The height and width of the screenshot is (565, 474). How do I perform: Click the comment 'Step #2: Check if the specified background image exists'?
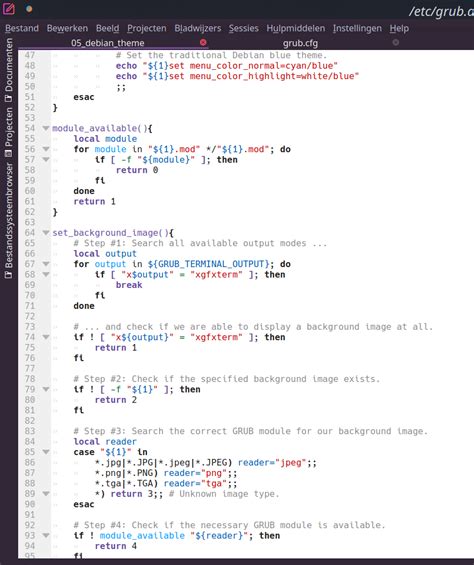point(227,379)
